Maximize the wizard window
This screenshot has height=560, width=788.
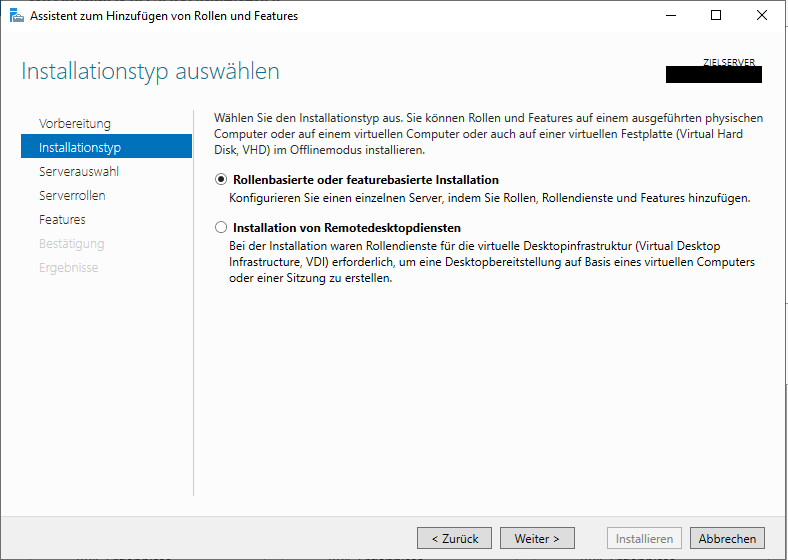pos(715,16)
